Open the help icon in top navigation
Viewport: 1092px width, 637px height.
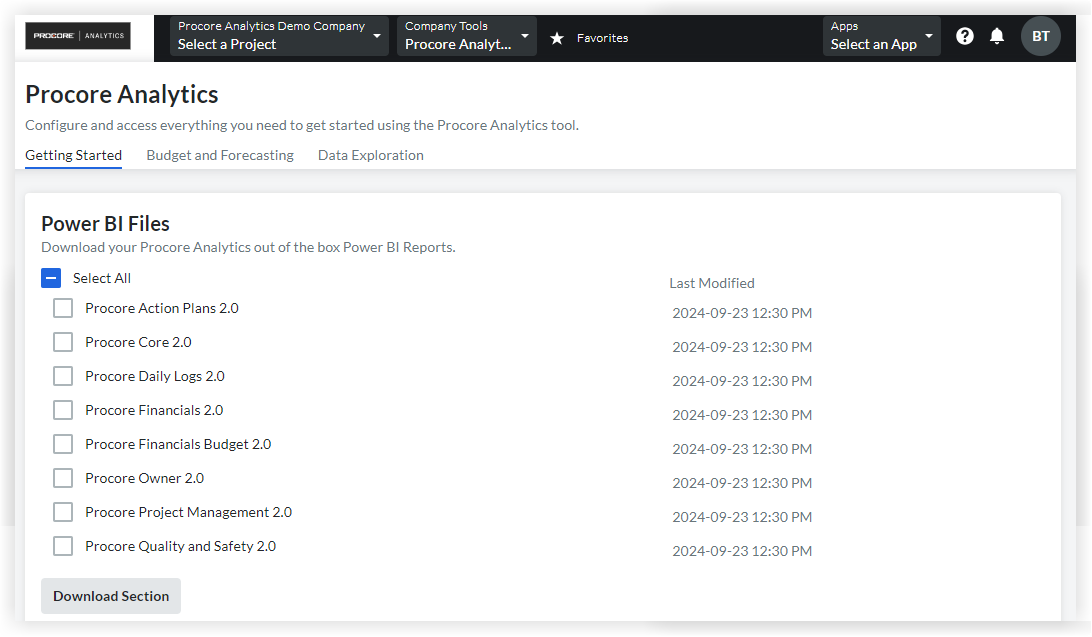tap(964, 35)
